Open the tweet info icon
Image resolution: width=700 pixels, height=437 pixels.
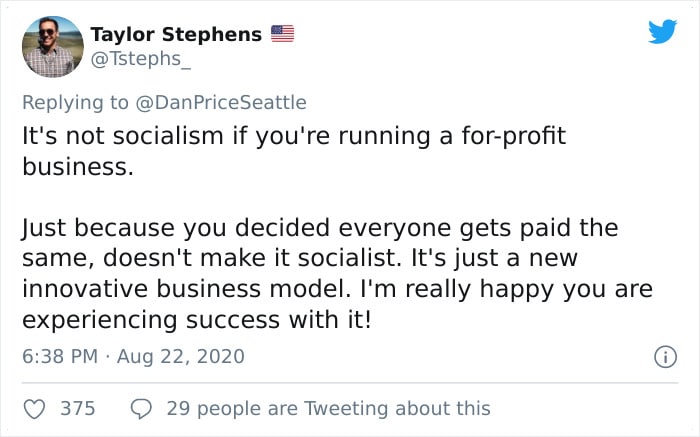(665, 357)
